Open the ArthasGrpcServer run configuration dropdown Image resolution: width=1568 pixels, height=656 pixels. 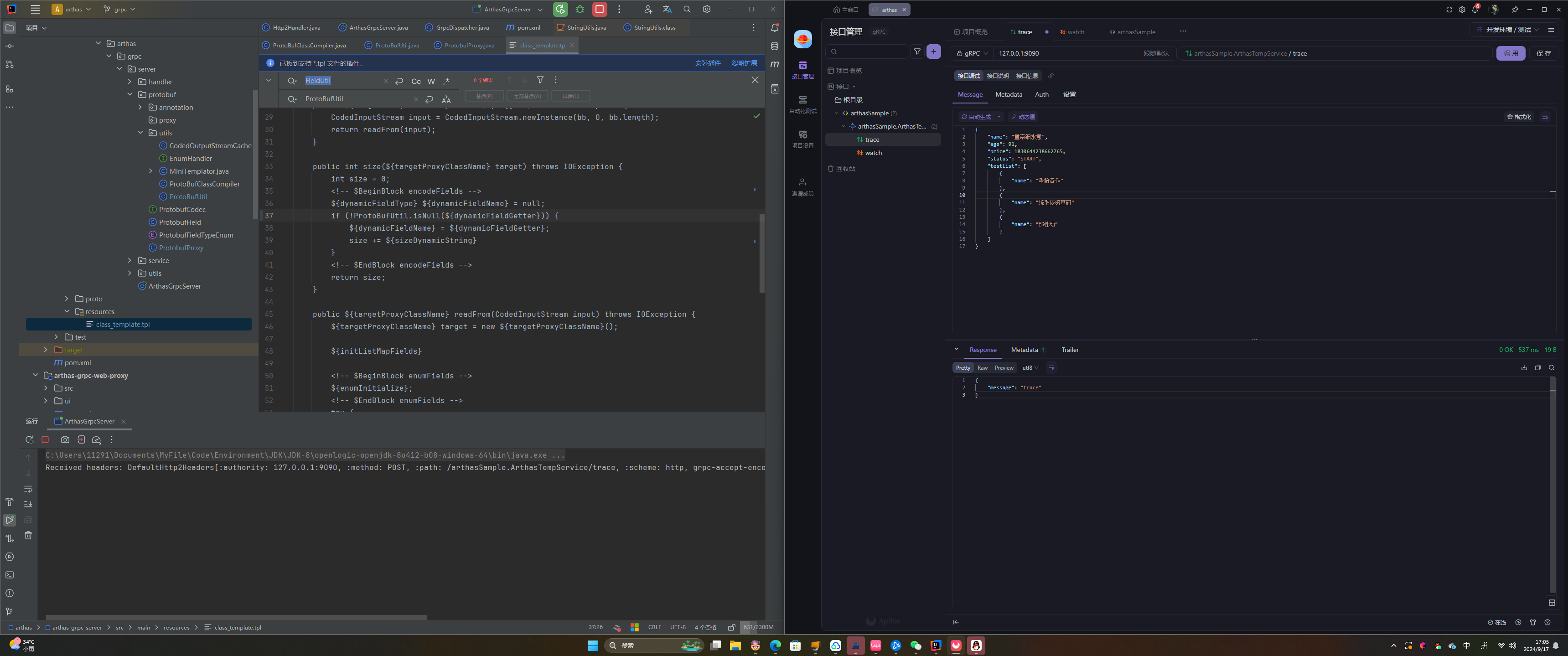coord(507,9)
